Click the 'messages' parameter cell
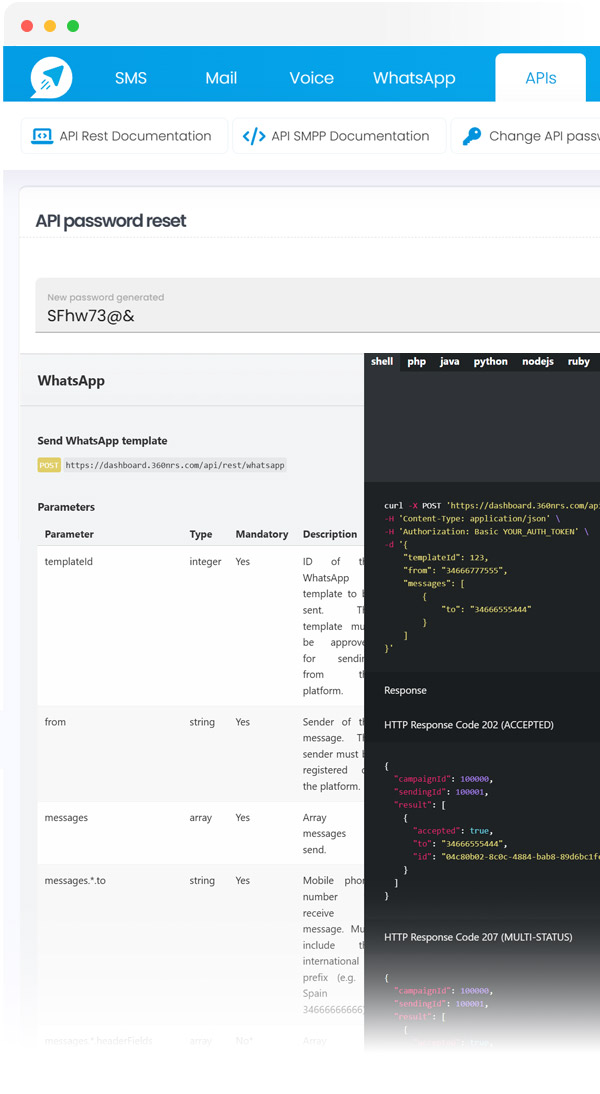Screen dimensions: 600x1094 tap(66, 818)
